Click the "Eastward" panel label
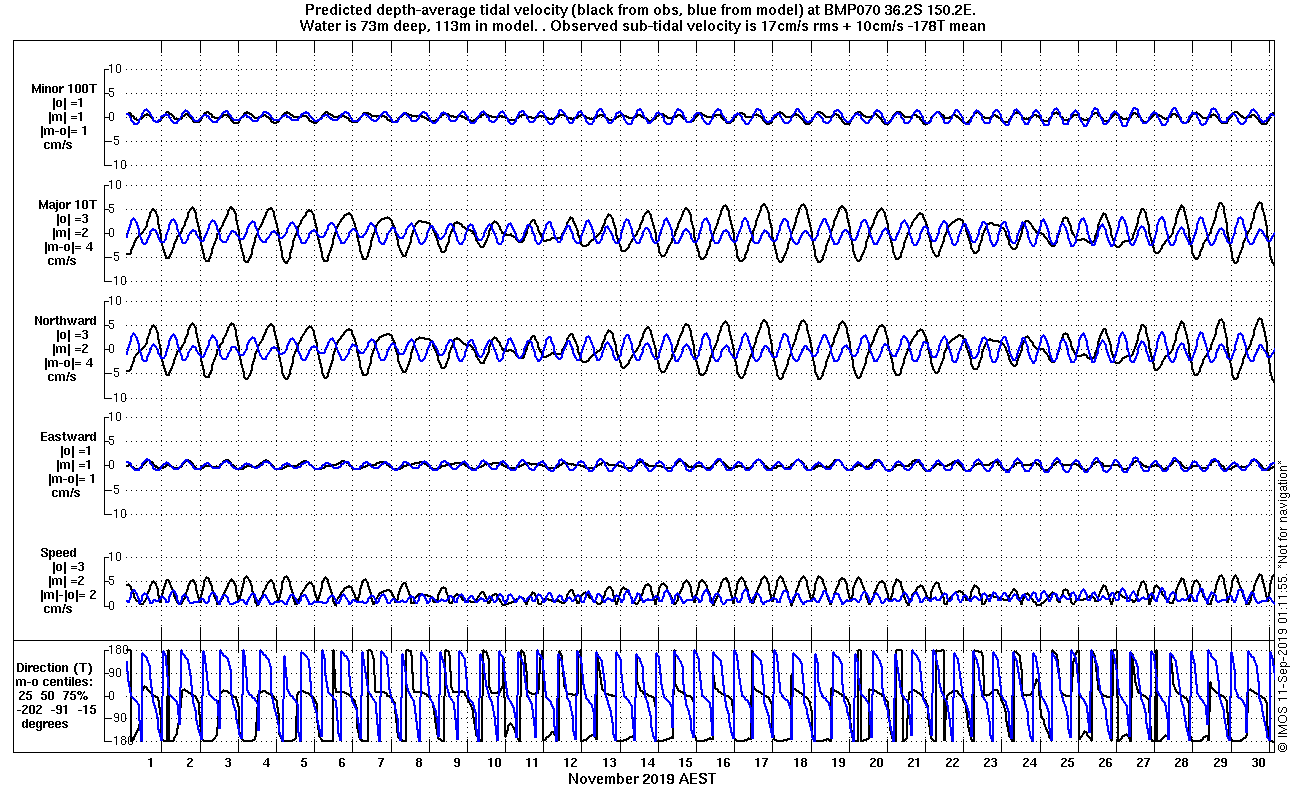Viewport: 1300px width, 800px height. (x=68, y=437)
